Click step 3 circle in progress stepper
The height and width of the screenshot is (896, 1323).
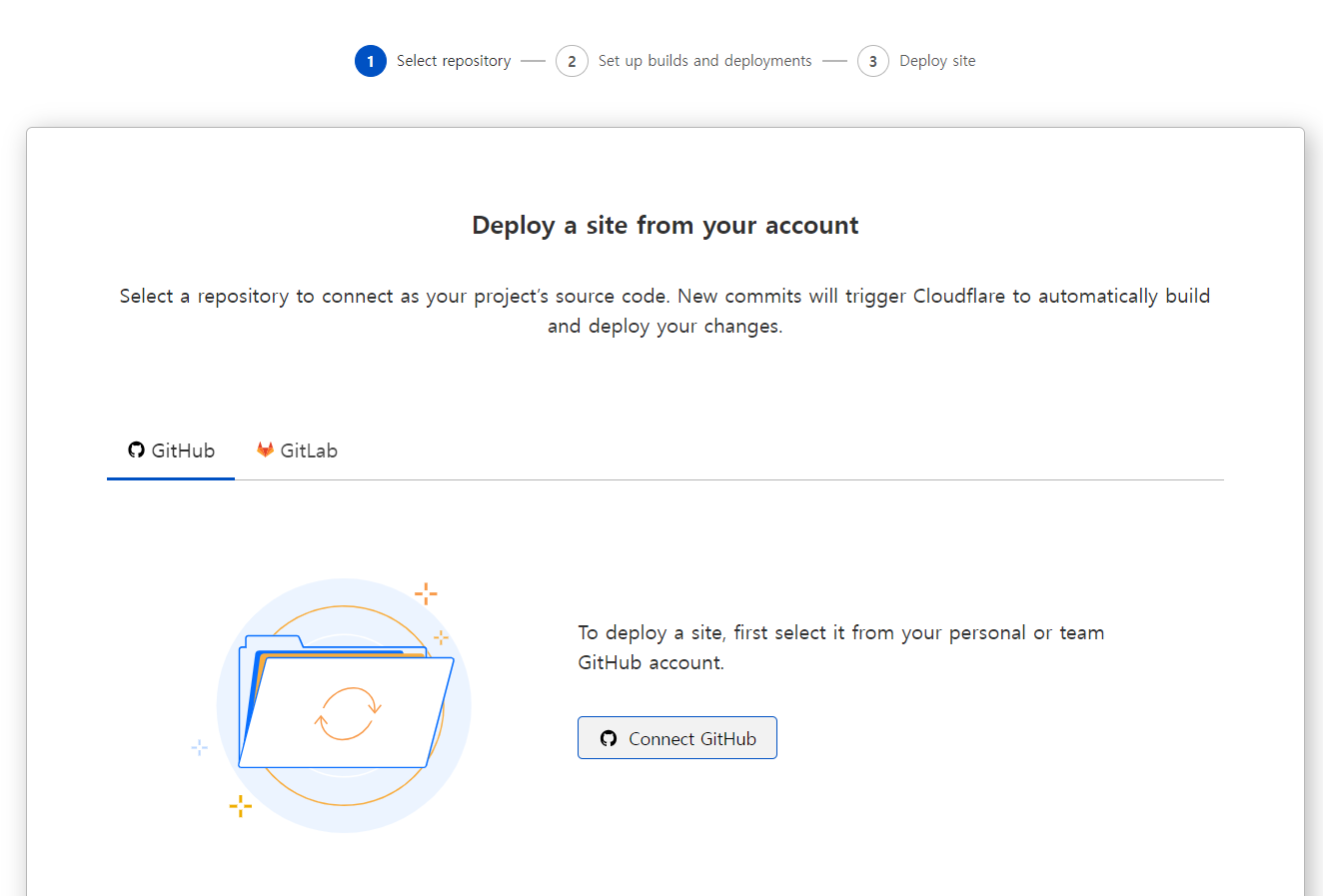click(x=873, y=61)
